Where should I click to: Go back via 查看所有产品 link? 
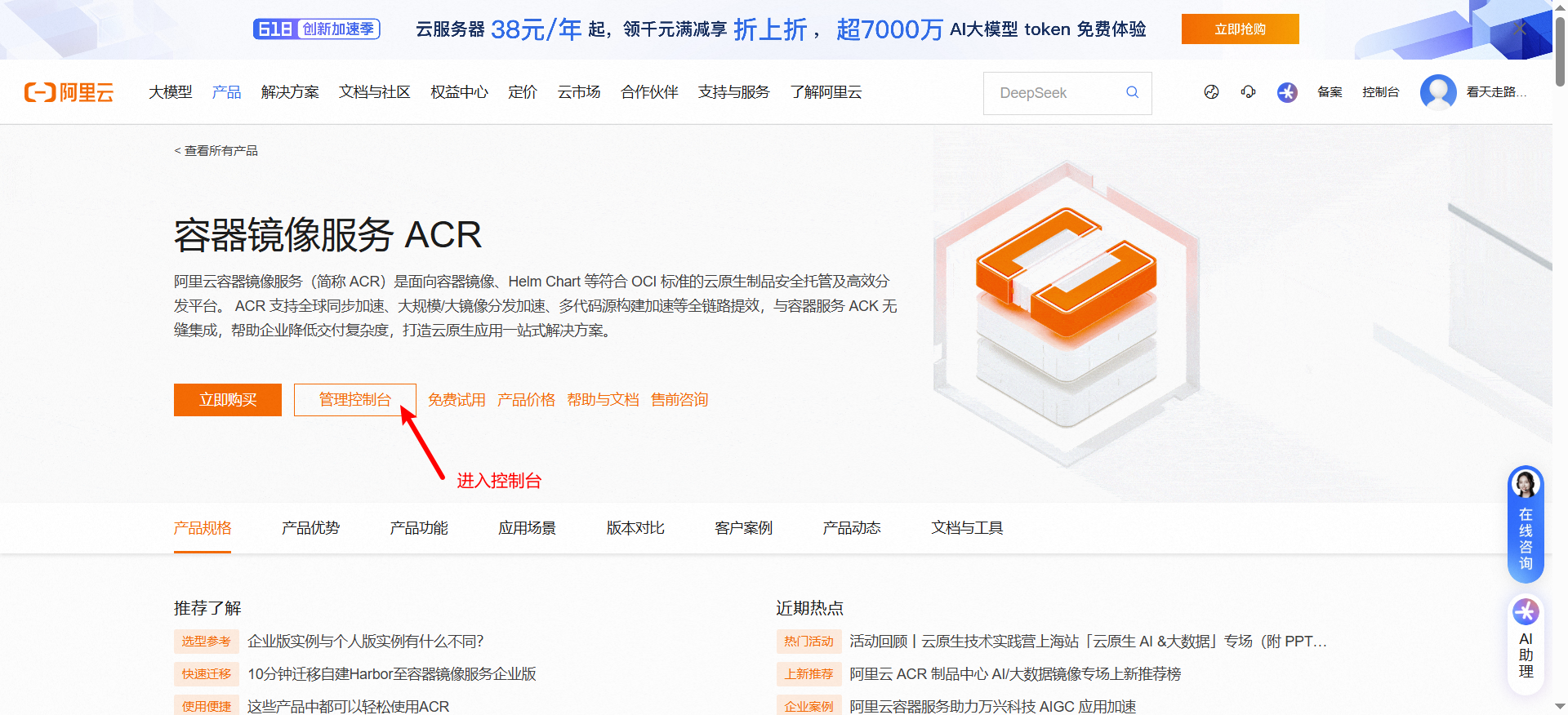[216, 151]
